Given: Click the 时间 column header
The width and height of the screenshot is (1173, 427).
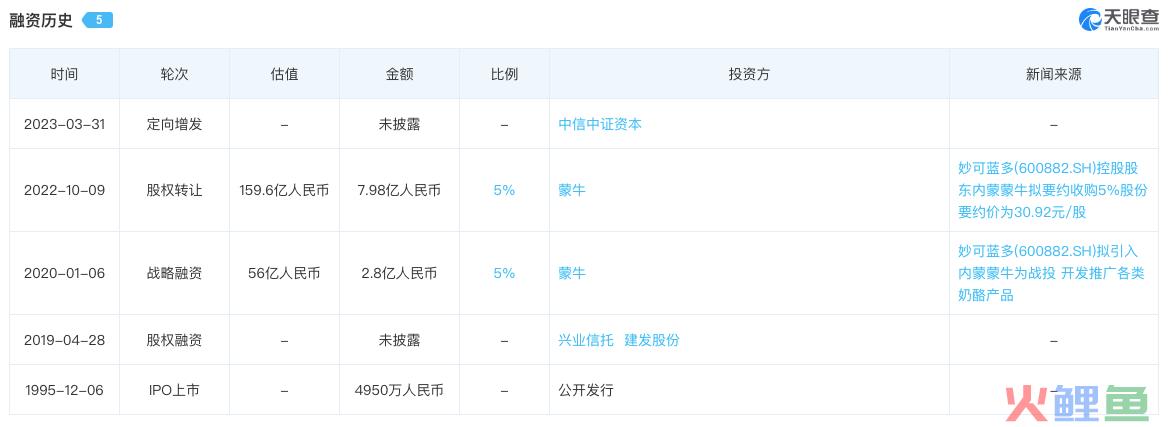Looking at the screenshot, I should (64, 74).
